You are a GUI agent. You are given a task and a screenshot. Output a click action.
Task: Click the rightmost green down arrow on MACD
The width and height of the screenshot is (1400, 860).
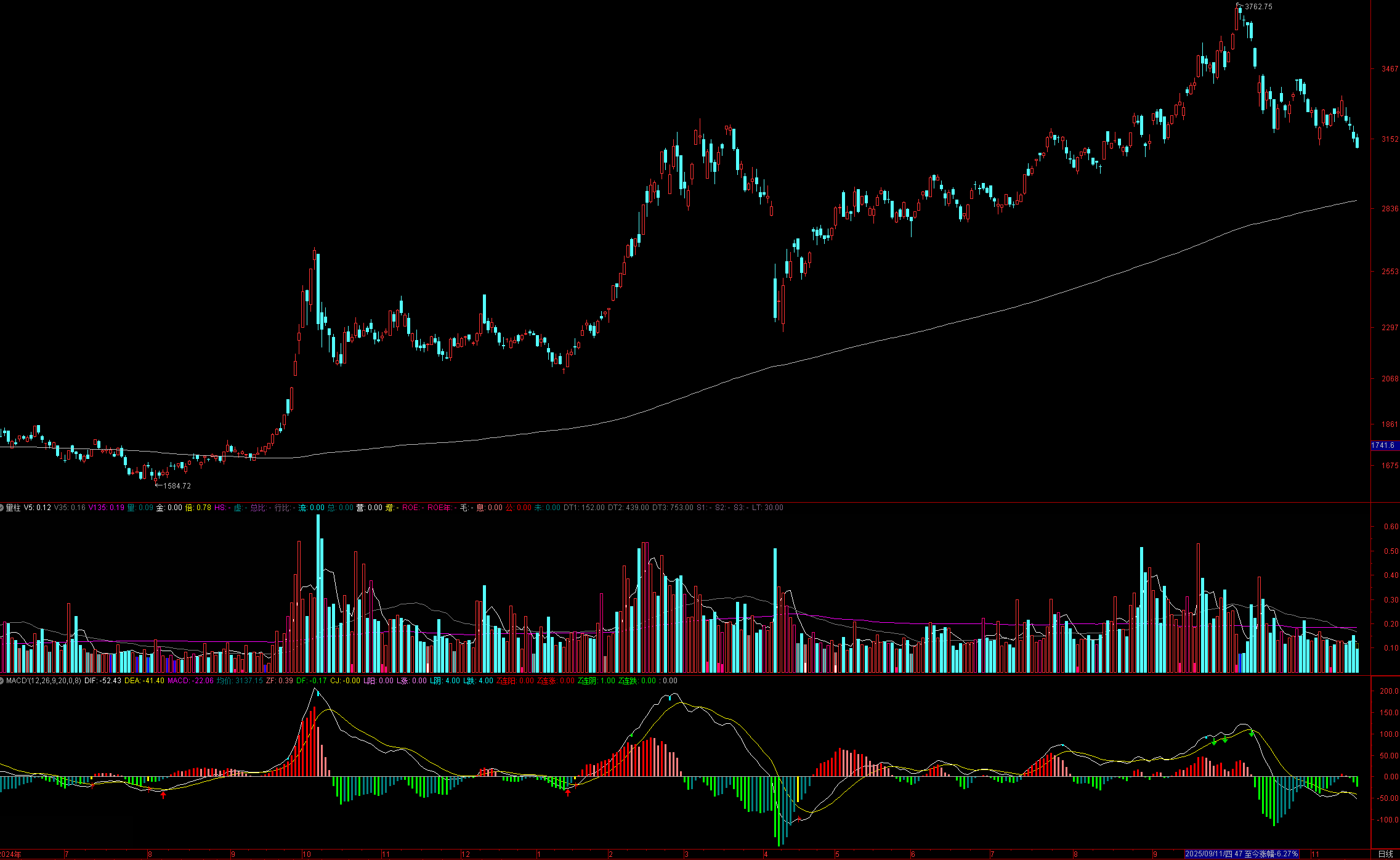tap(1251, 733)
